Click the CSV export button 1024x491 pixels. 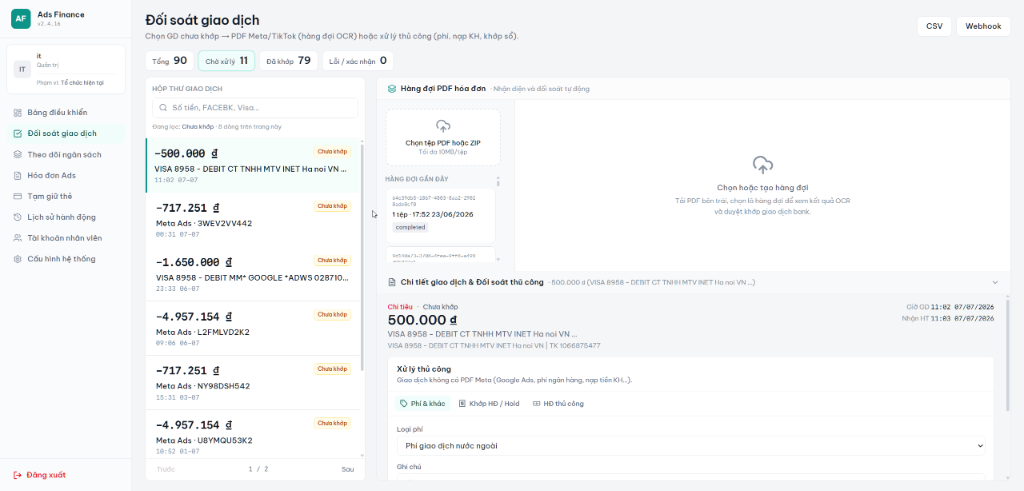pyautogui.click(x=934, y=26)
